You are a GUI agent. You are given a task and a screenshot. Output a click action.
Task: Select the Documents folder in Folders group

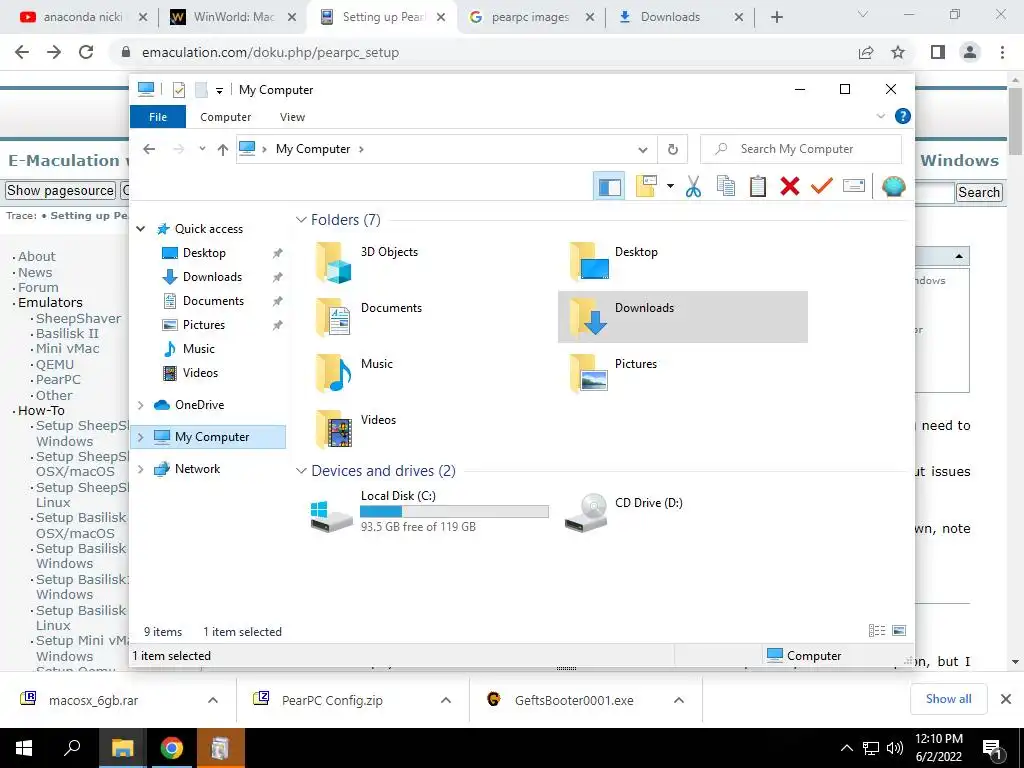click(x=431, y=317)
